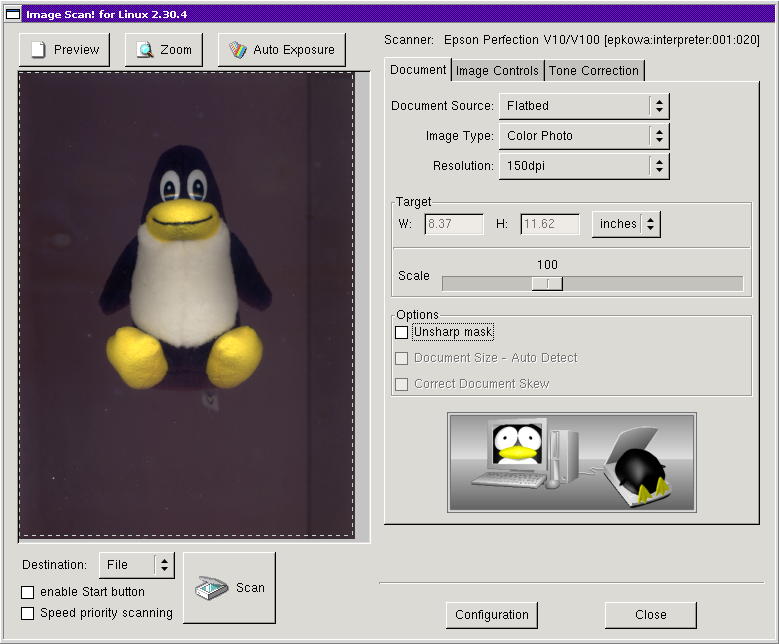Switch to the Document tab
Image resolution: width=779 pixels, height=644 pixels.
click(418, 70)
